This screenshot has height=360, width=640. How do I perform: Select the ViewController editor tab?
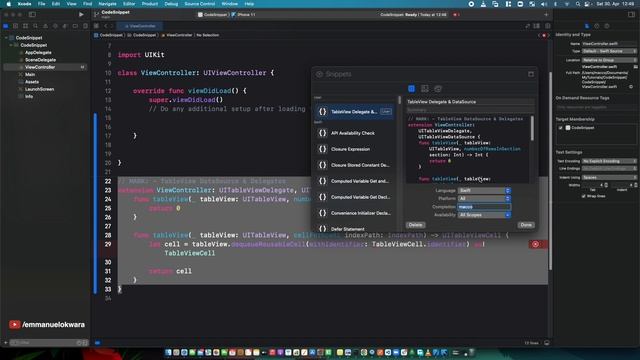pos(140,26)
